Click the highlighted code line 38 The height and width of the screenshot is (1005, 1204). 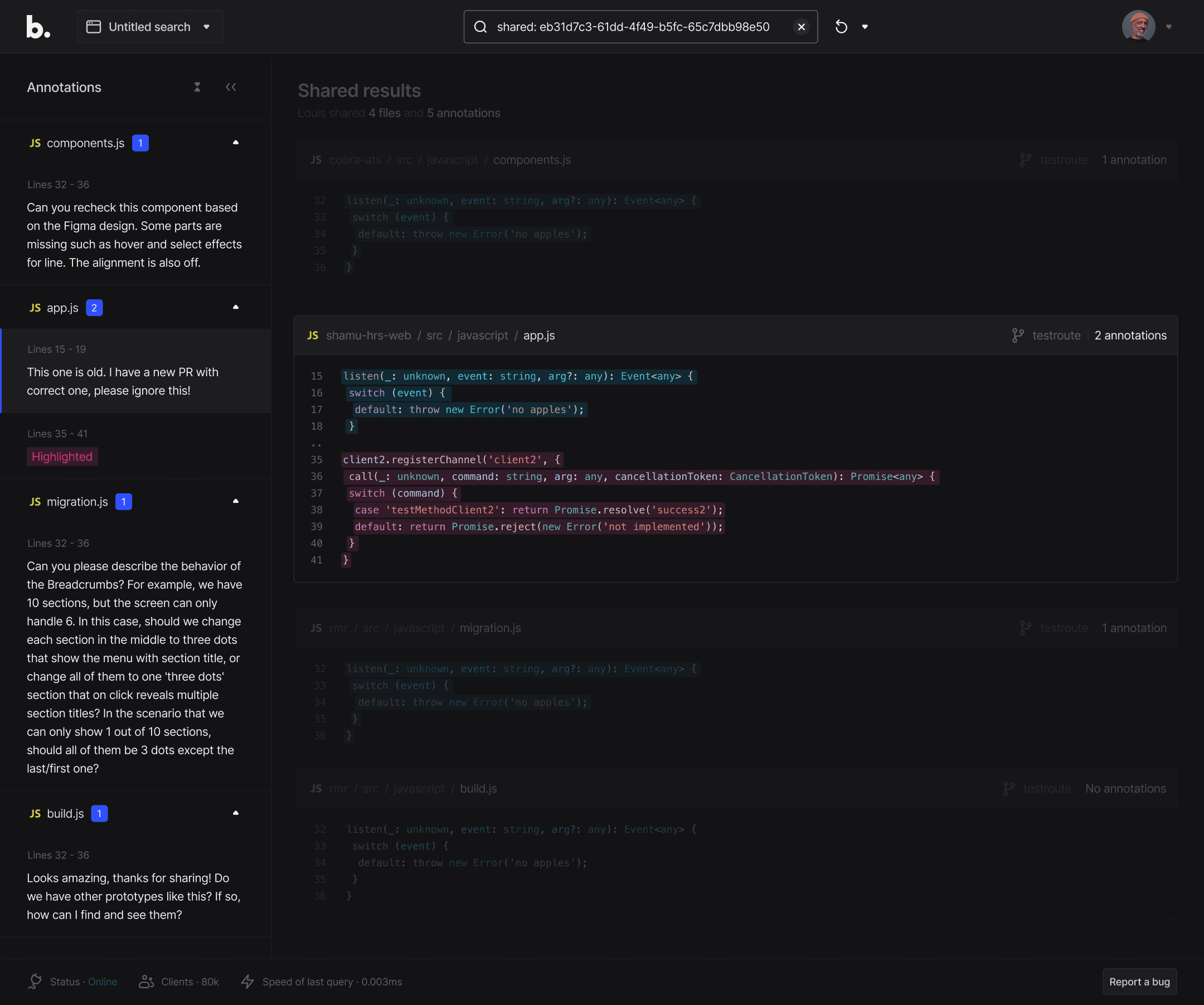click(x=538, y=509)
